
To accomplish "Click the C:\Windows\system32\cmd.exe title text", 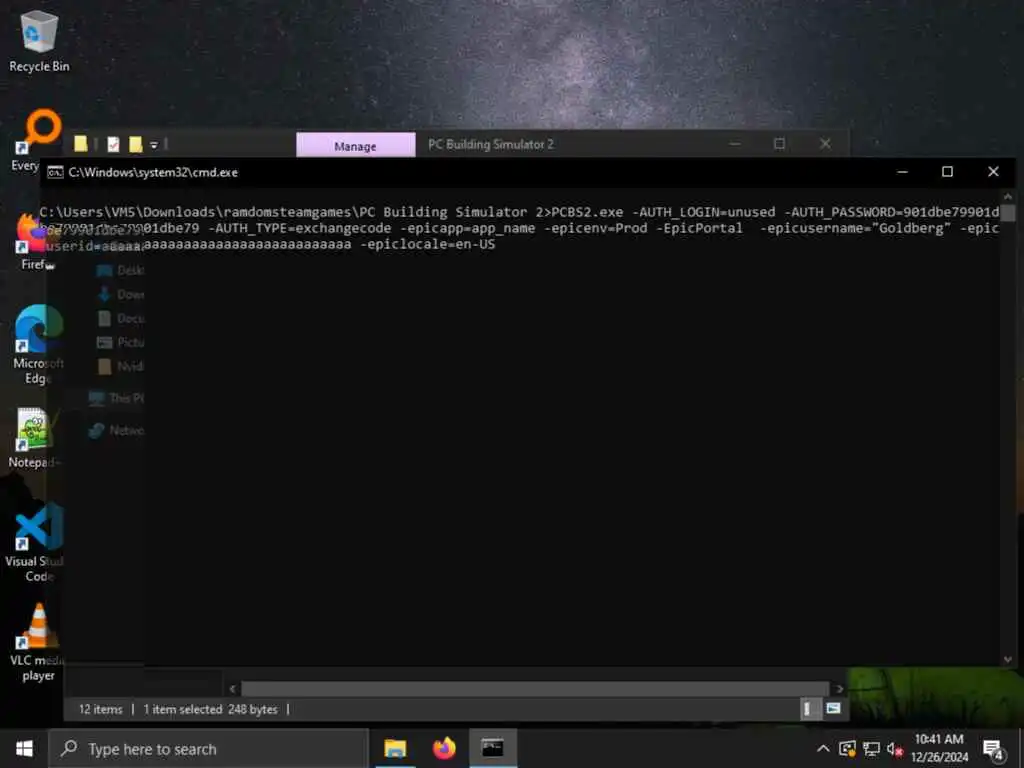I will [153, 172].
